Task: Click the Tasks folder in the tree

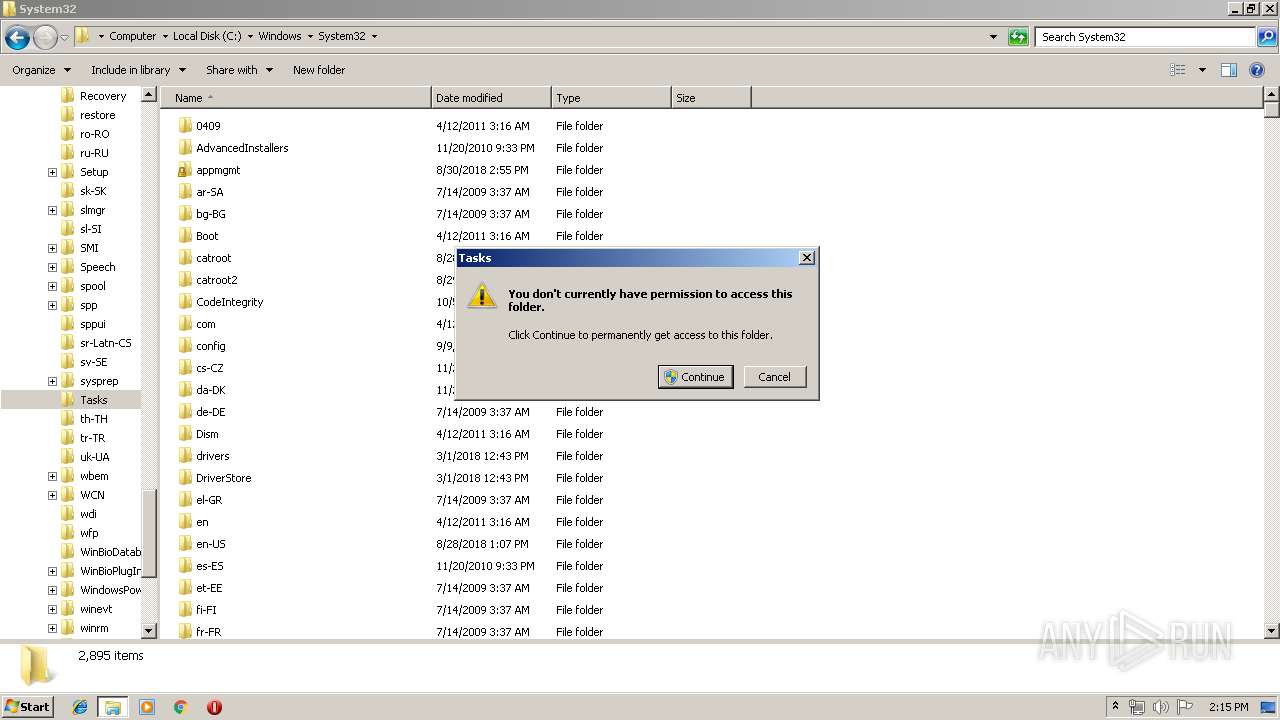Action: tap(93, 400)
